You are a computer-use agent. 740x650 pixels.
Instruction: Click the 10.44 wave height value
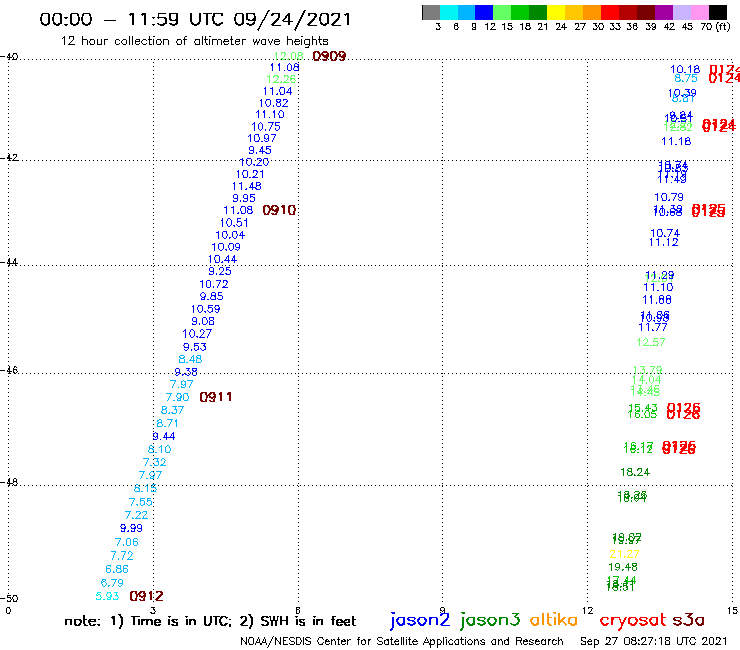(222, 260)
